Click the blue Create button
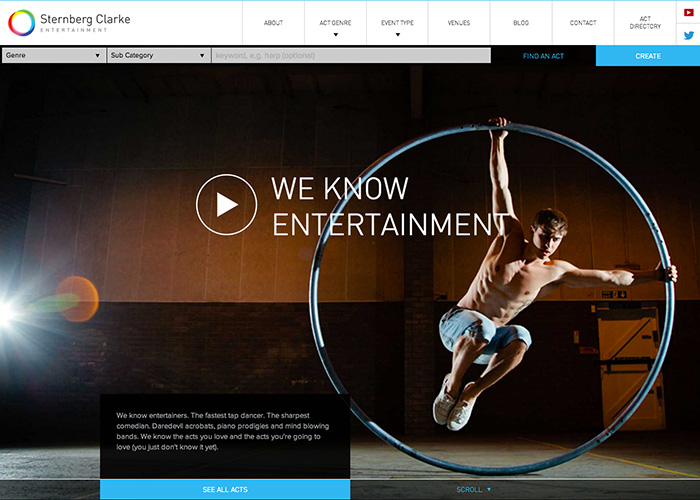Viewport: 700px width, 500px height. 648,56
